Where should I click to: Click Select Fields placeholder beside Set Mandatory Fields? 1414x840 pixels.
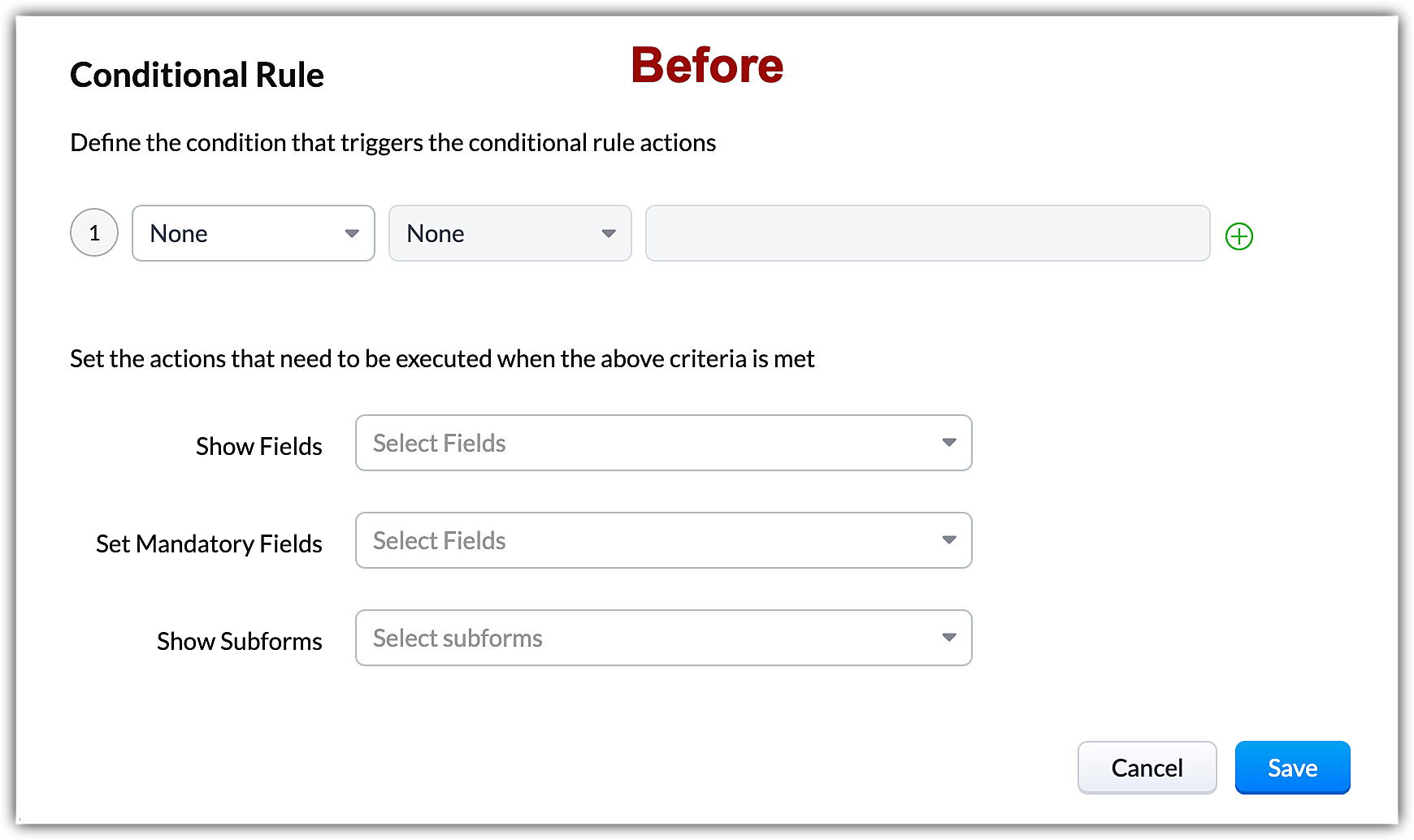click(440, 541)
